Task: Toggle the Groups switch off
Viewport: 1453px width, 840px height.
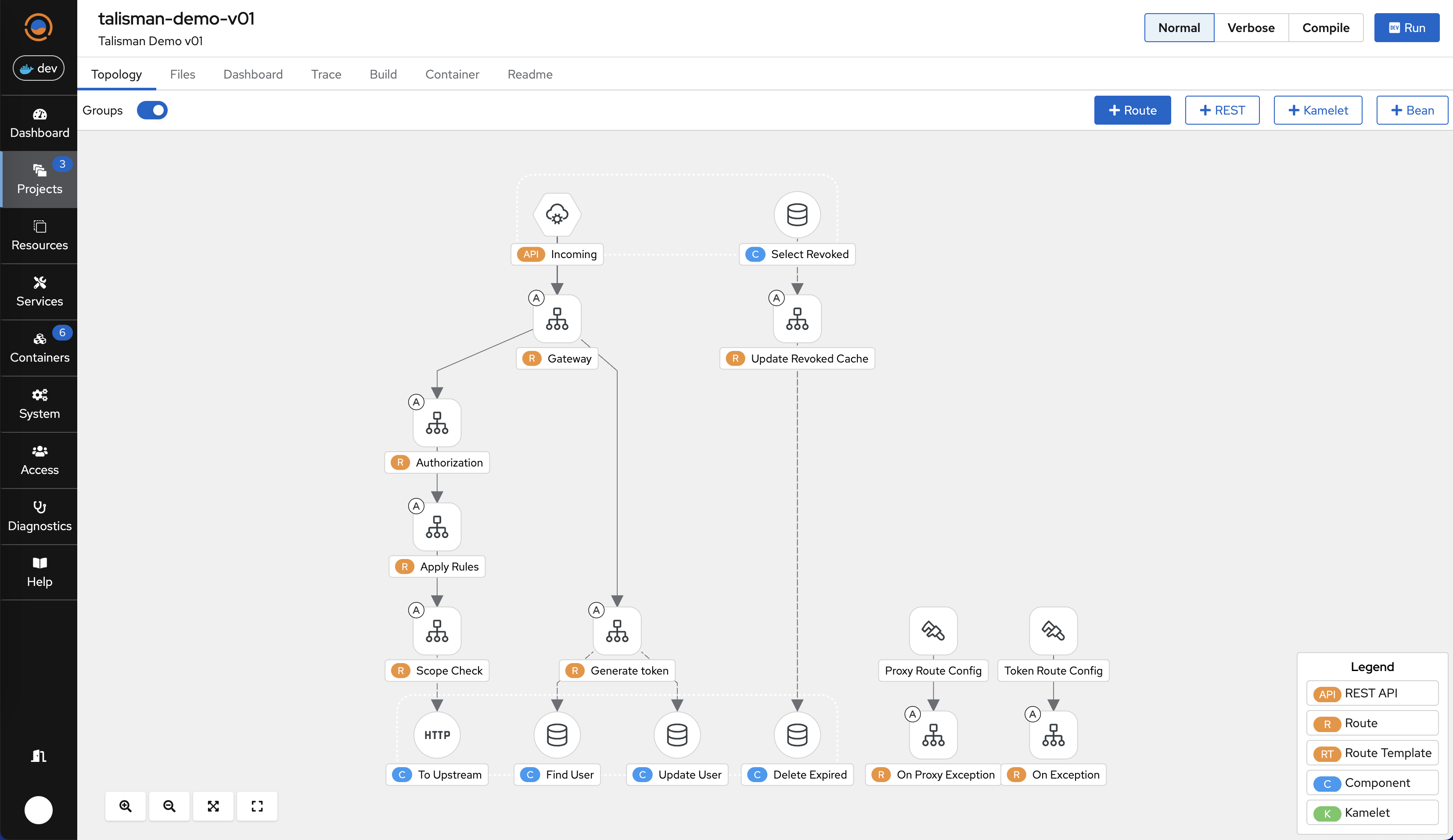Action: point(152,110)
